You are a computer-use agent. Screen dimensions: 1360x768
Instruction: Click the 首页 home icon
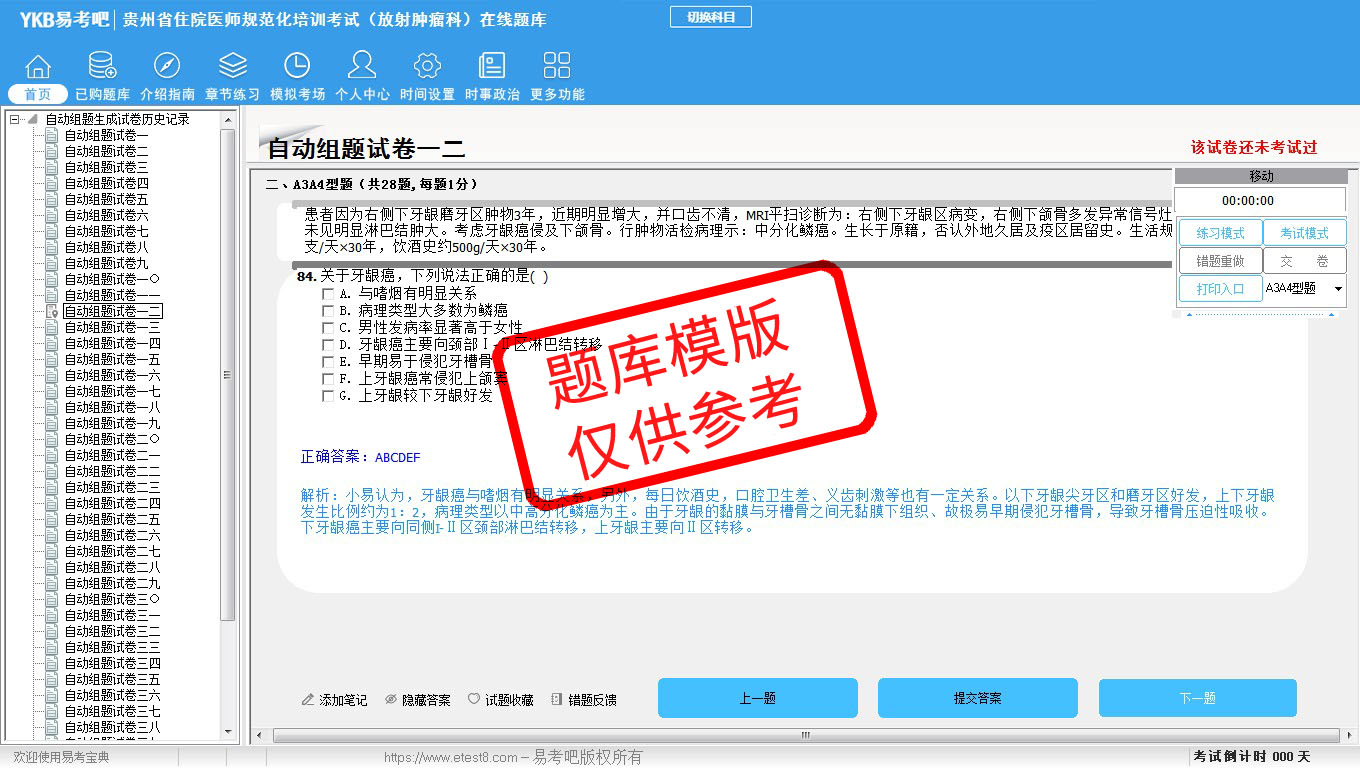pyautogui.click(x=38, y=67)
